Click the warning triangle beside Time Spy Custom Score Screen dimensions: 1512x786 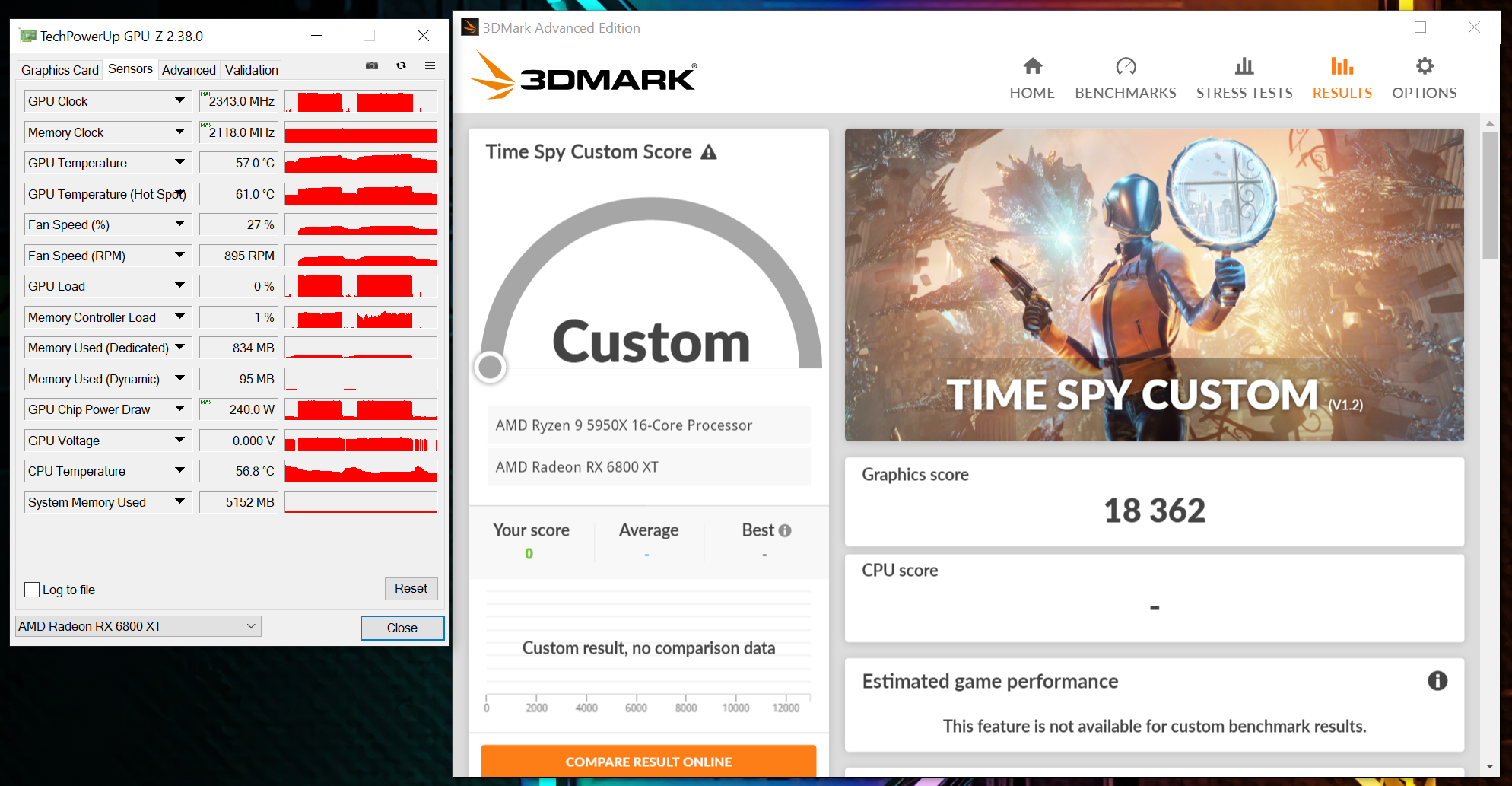[x=709, y=152]
